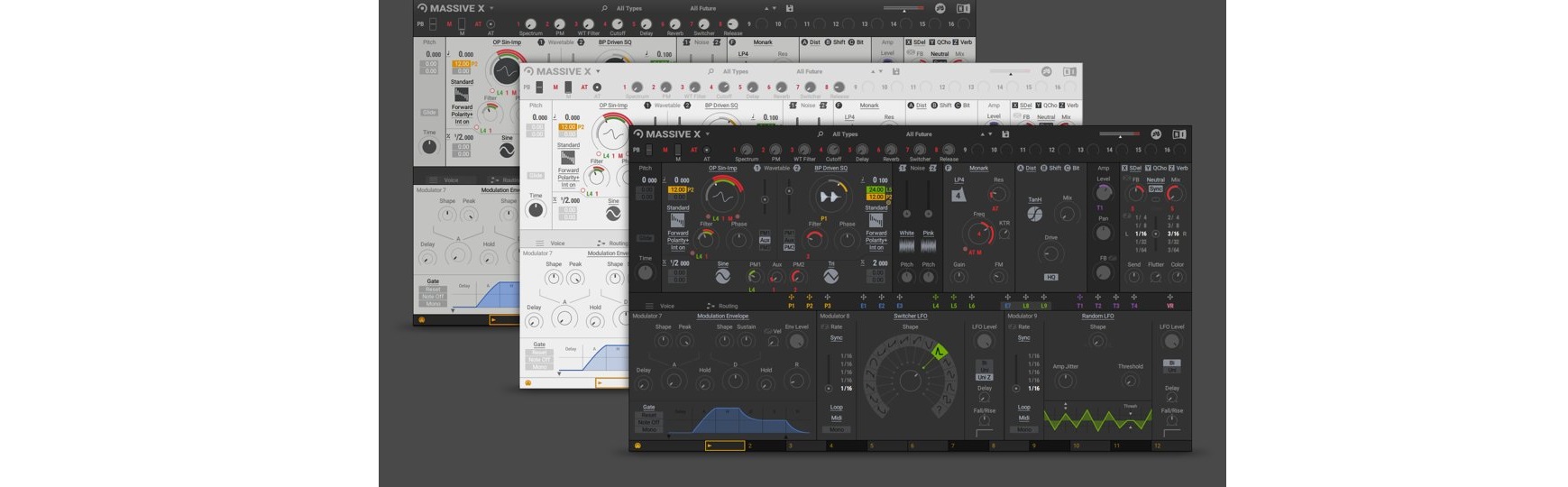The height and width of the screenshot is (487, 1568).
Task: Select Aux routing on oscillator 1
Action: point(765,240)
